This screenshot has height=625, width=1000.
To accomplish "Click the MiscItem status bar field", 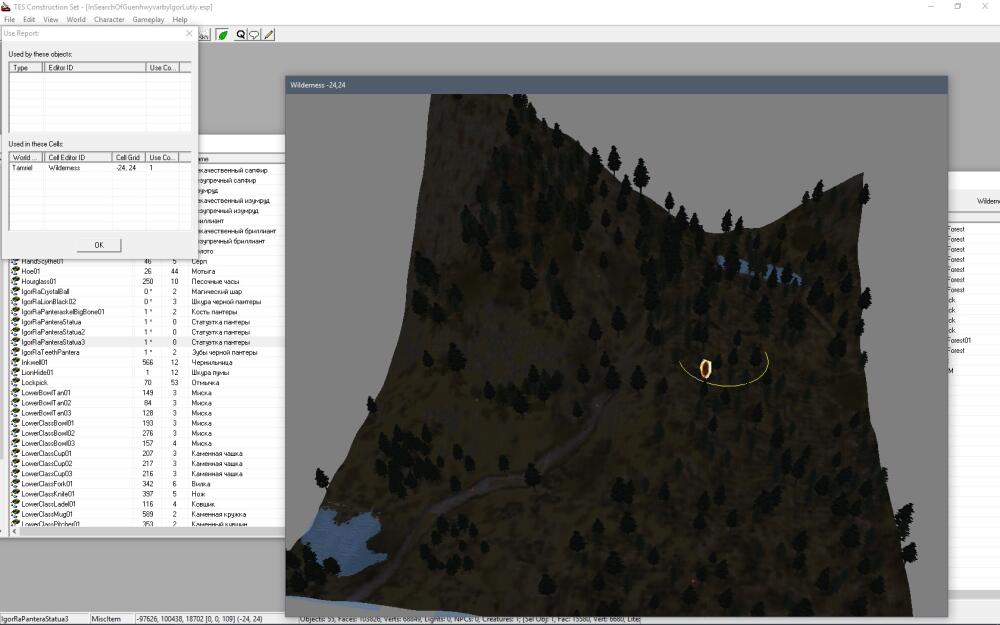I will tap(110, 619).
